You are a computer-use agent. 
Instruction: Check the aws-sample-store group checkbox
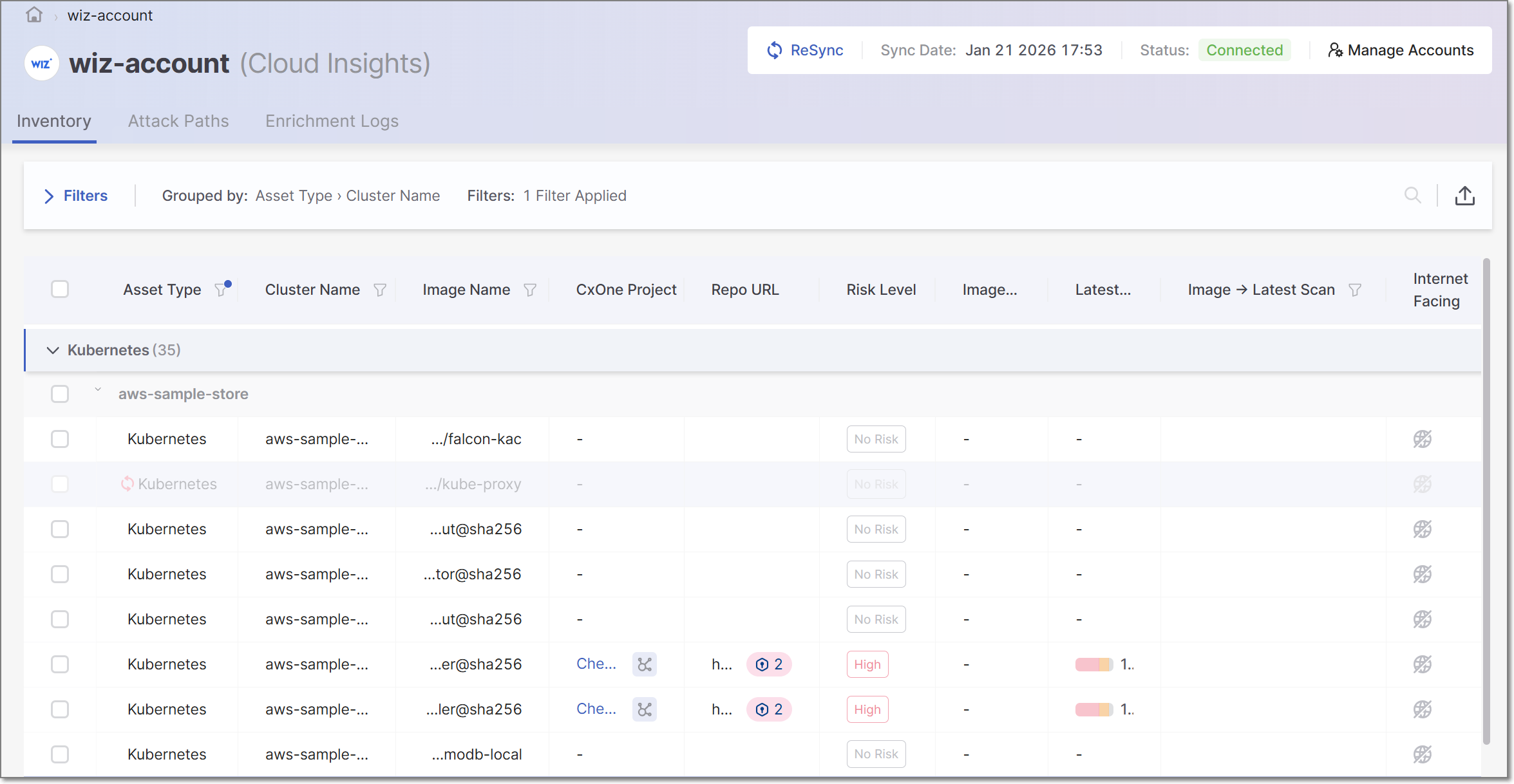coord(60,394)
